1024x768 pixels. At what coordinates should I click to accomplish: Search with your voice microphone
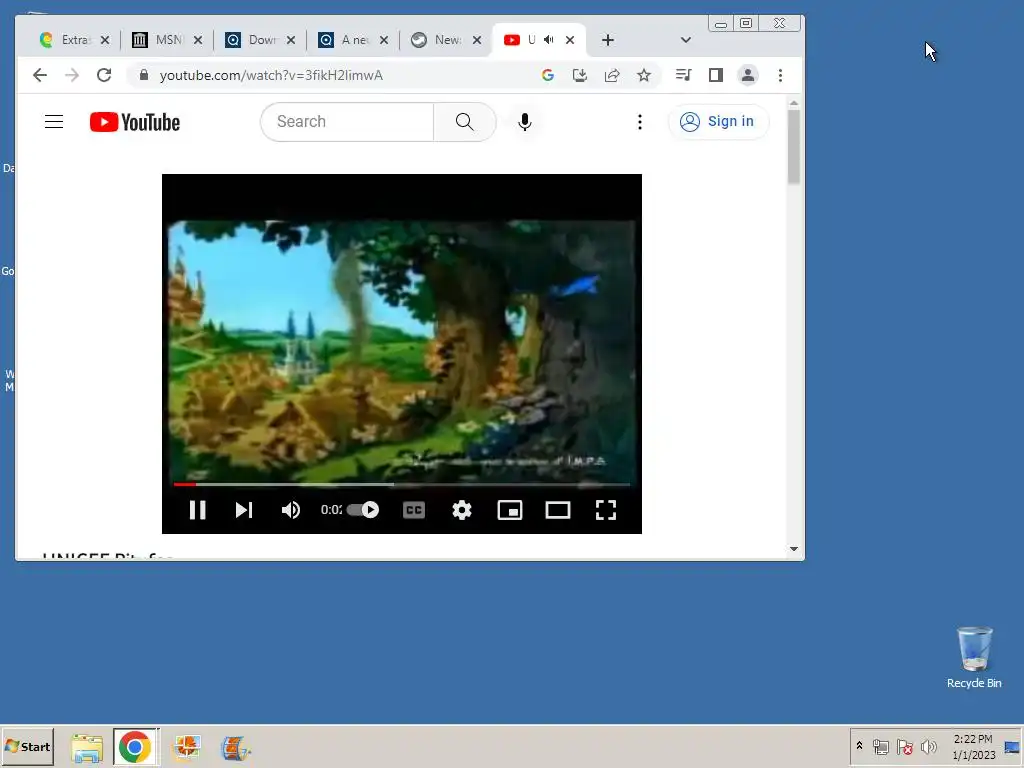click(524, 122)
